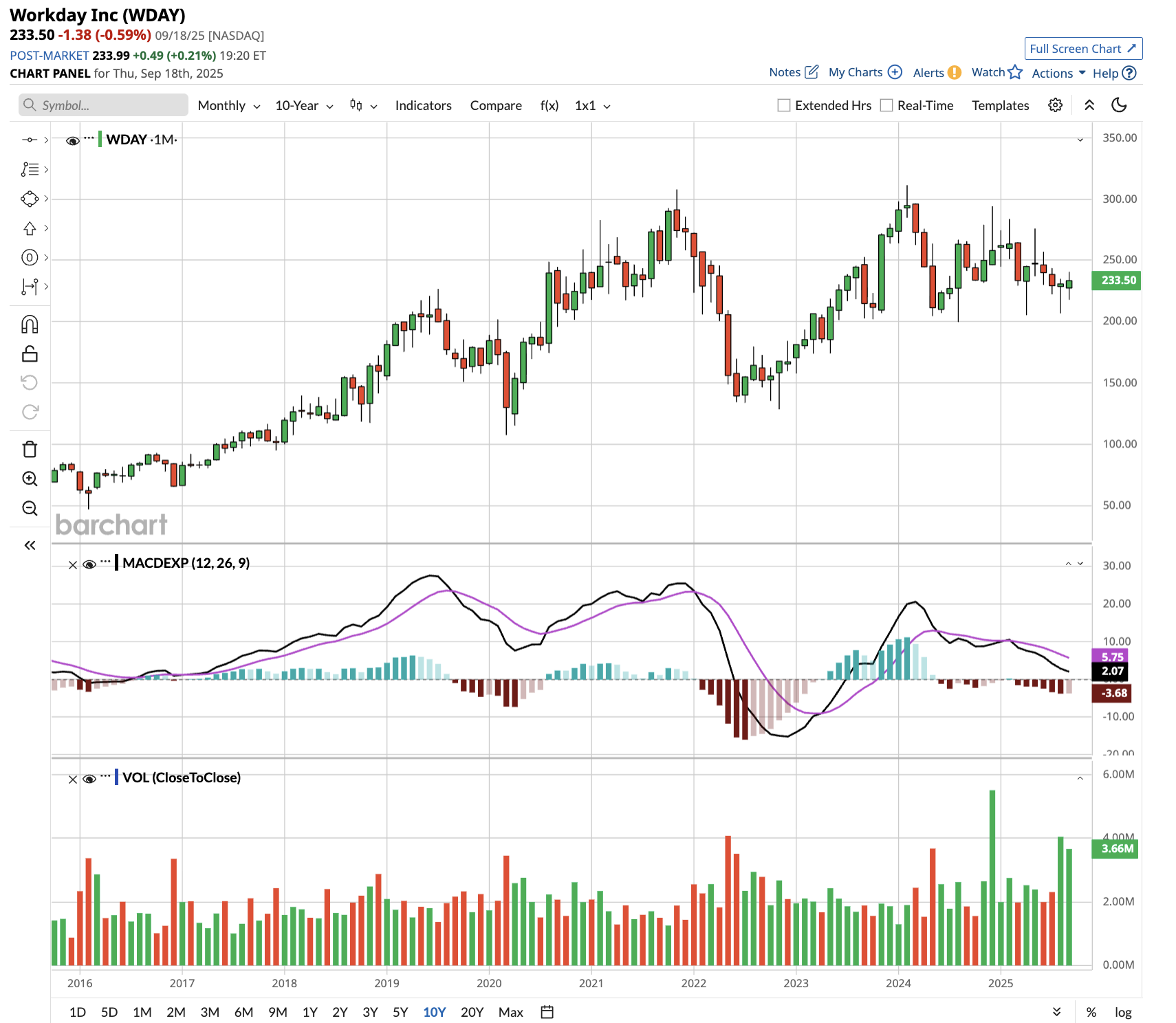
Task: Select the 3M range button
Action: (x=210, y=1012)
